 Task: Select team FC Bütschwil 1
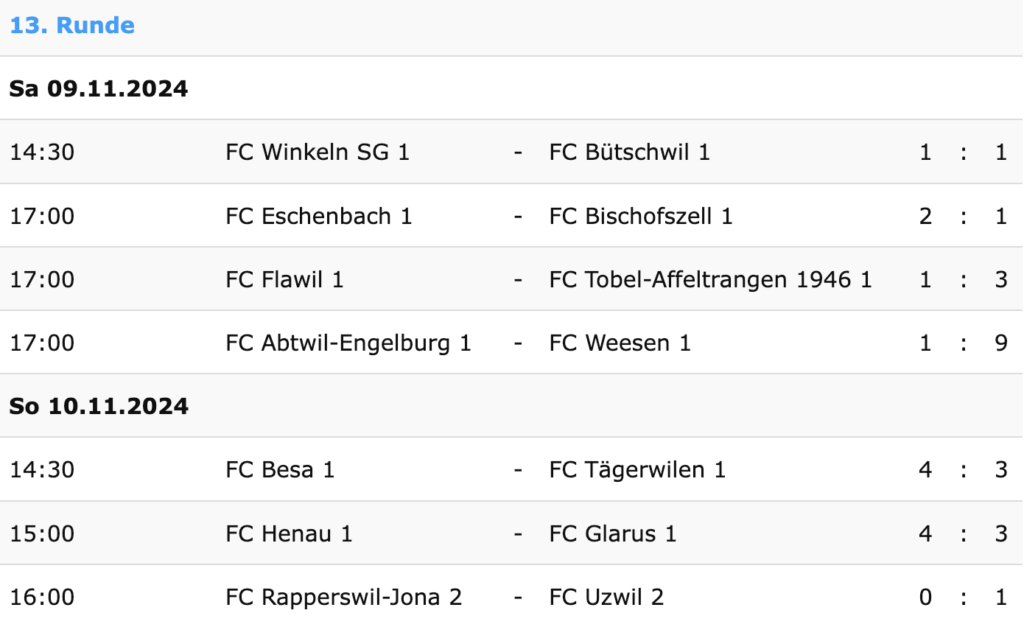(629, 152)
